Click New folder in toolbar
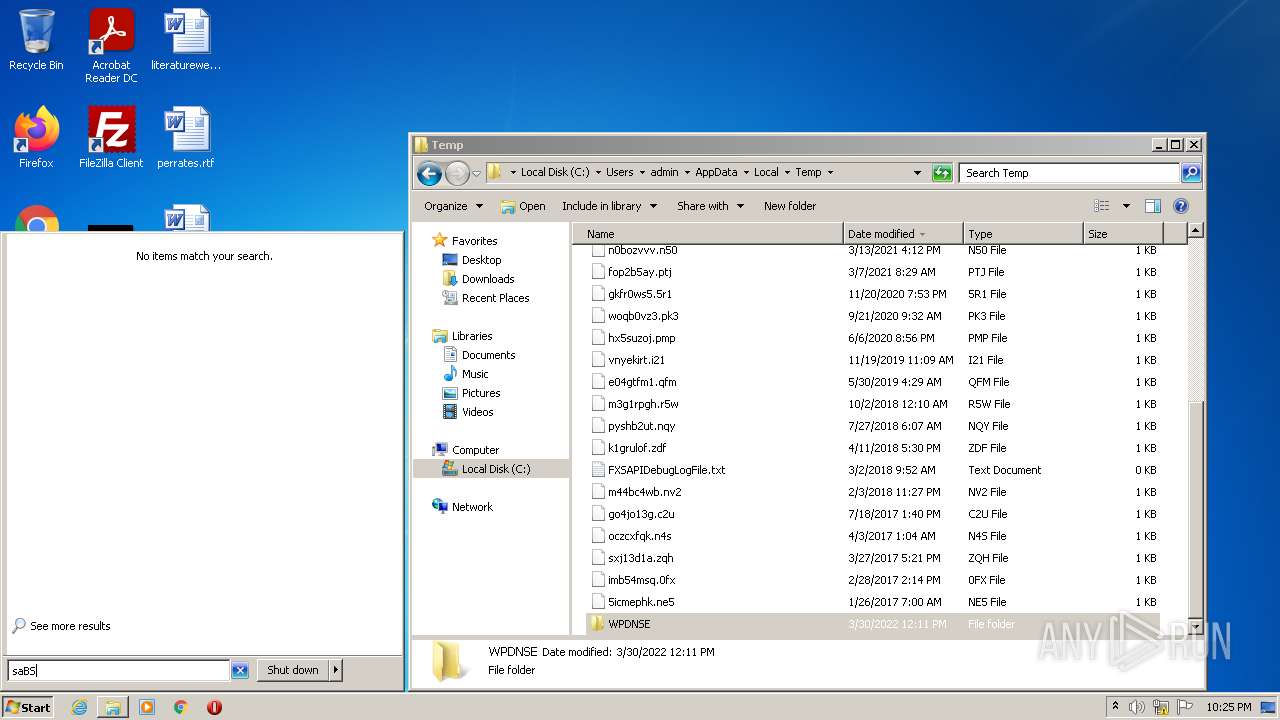This screenshot has width=1280, height=720. pos(790,206)
